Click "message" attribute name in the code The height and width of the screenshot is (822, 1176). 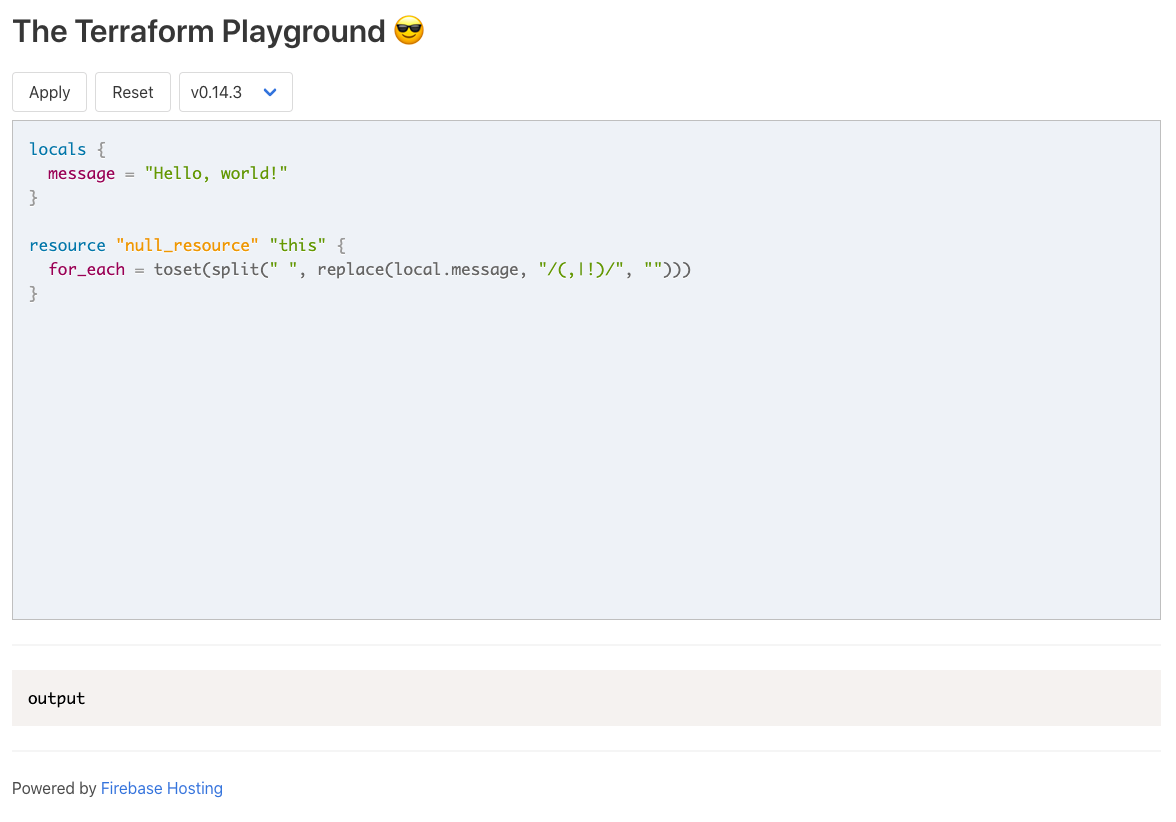tap(81, 174)
